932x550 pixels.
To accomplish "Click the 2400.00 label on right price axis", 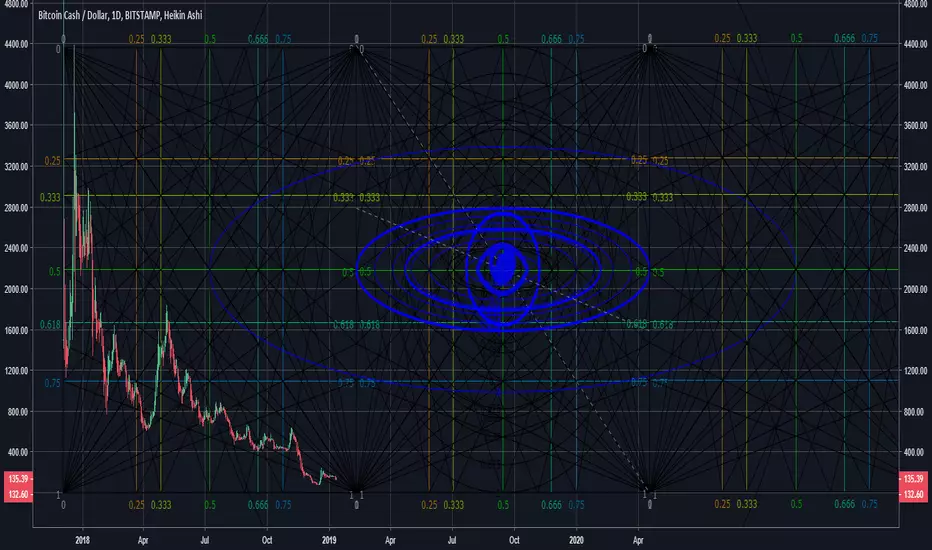I will coord(914,248).
